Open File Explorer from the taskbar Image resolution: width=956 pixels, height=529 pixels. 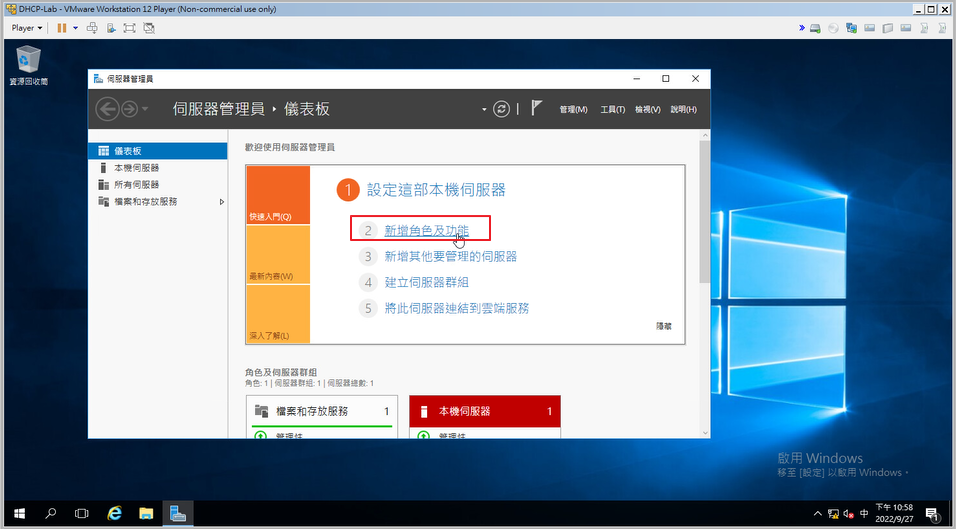point(146,513)
